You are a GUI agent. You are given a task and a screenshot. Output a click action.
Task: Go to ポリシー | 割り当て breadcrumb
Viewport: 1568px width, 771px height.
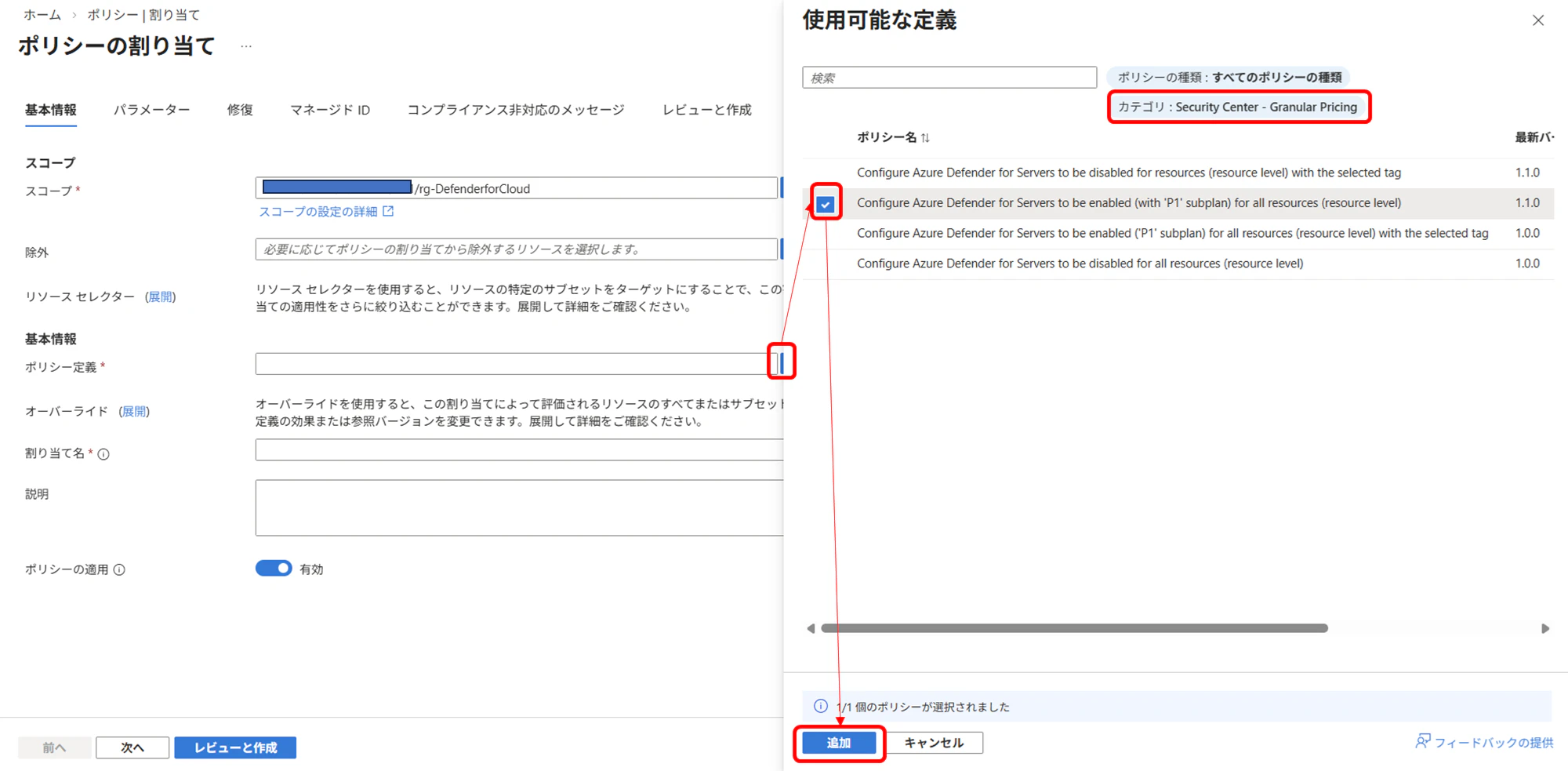coord(143,15)
